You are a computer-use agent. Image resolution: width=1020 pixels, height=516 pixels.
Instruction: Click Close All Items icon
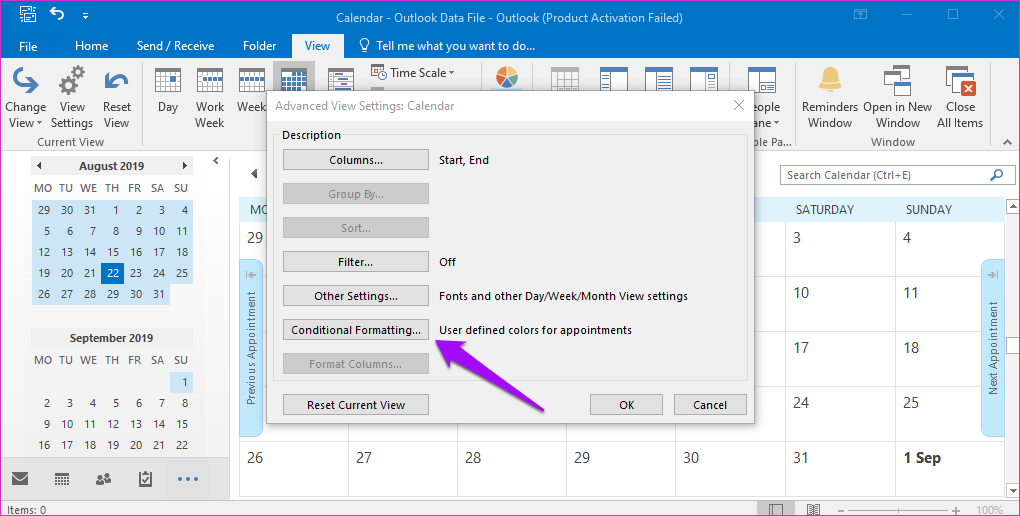[x=960, y=81]
